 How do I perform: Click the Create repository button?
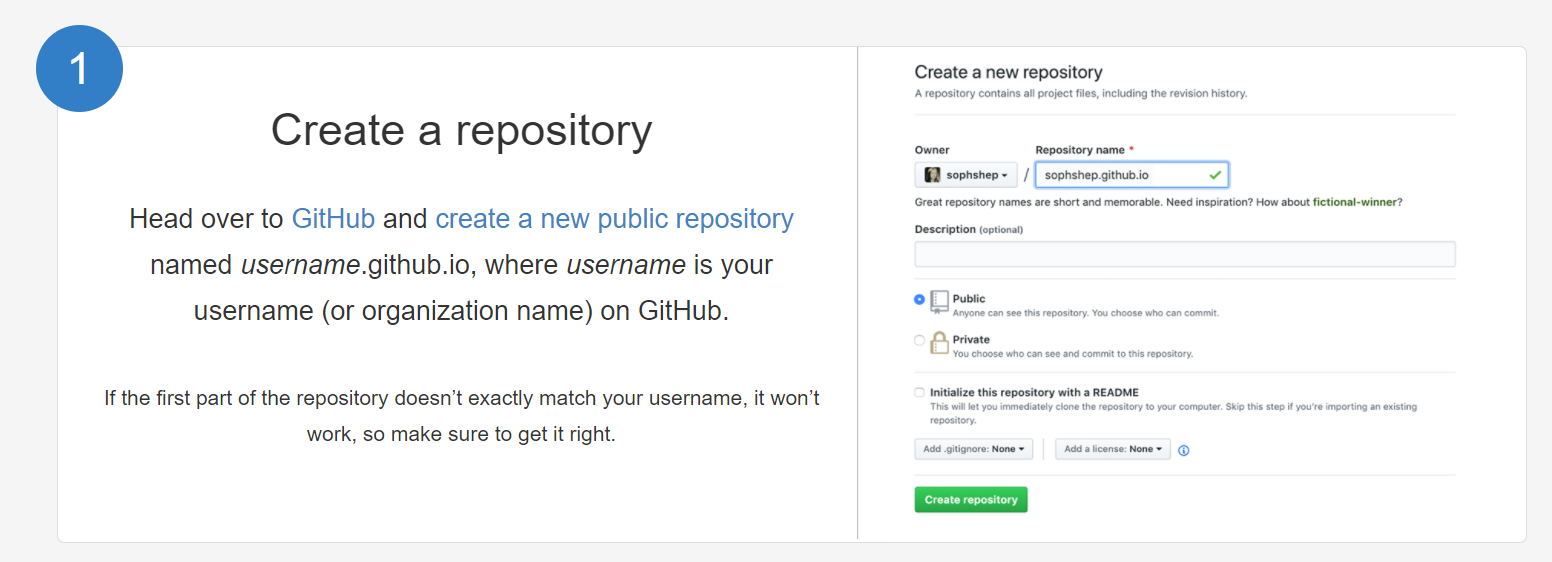pyautogui.click(x=971, y=500)
